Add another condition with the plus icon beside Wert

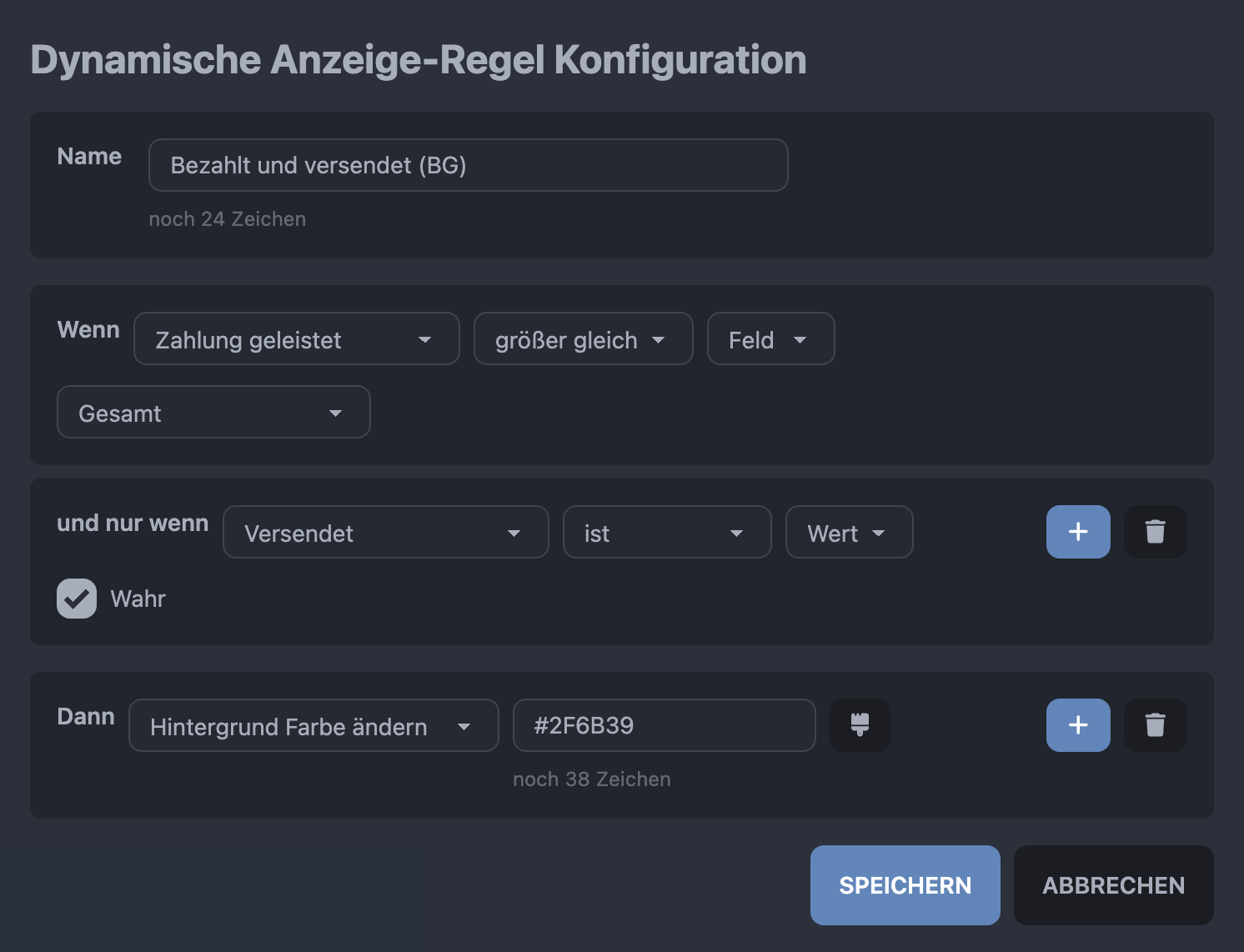[1078, 532]
